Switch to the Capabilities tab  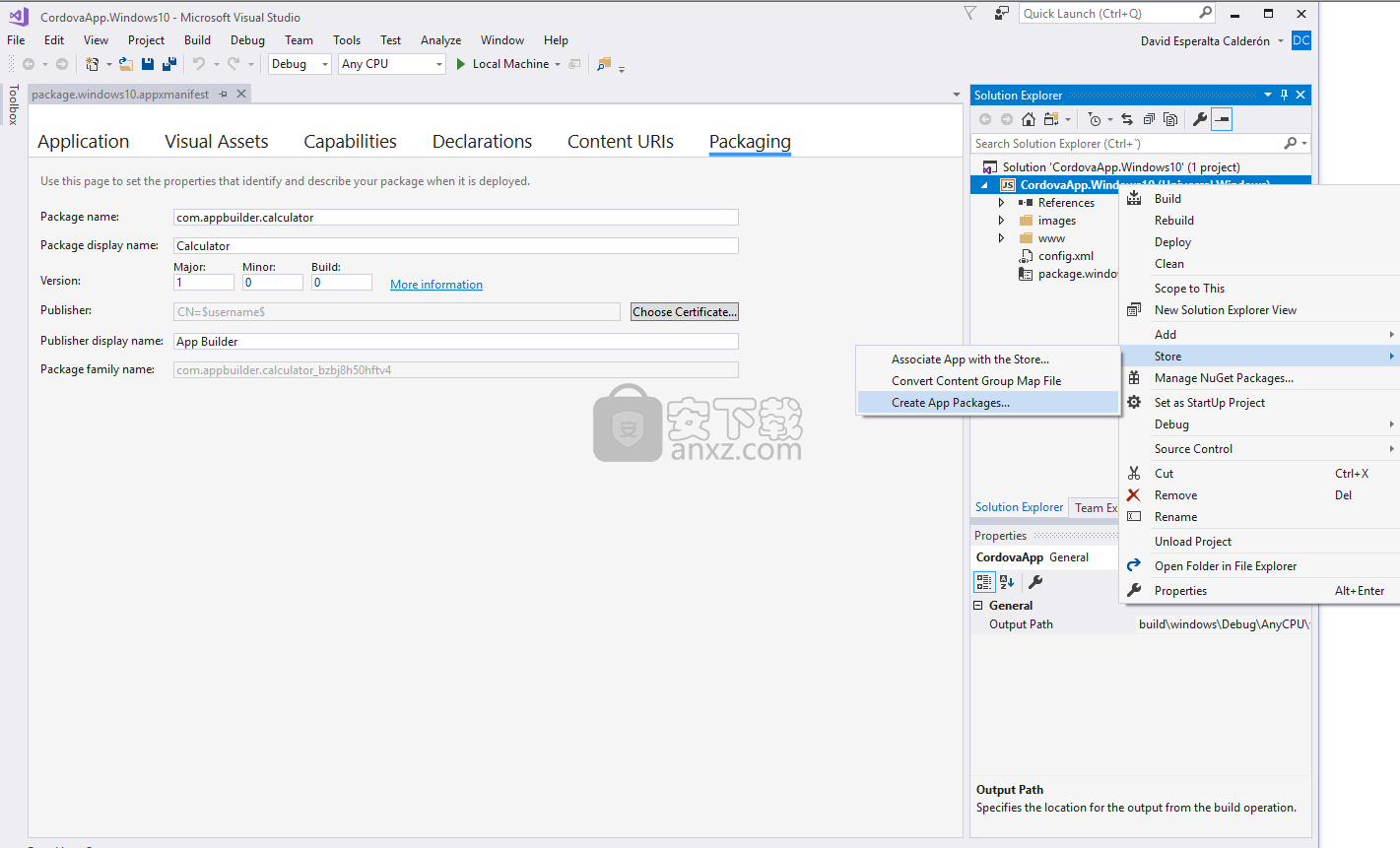[x=350, y=142]
